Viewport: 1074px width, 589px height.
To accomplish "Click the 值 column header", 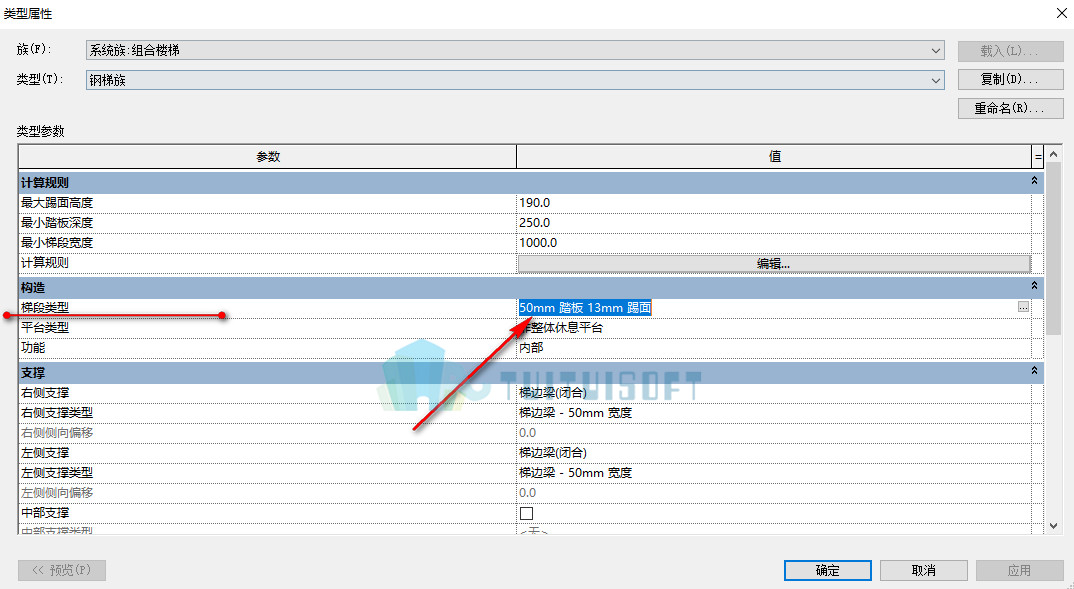I will point(774,157).
